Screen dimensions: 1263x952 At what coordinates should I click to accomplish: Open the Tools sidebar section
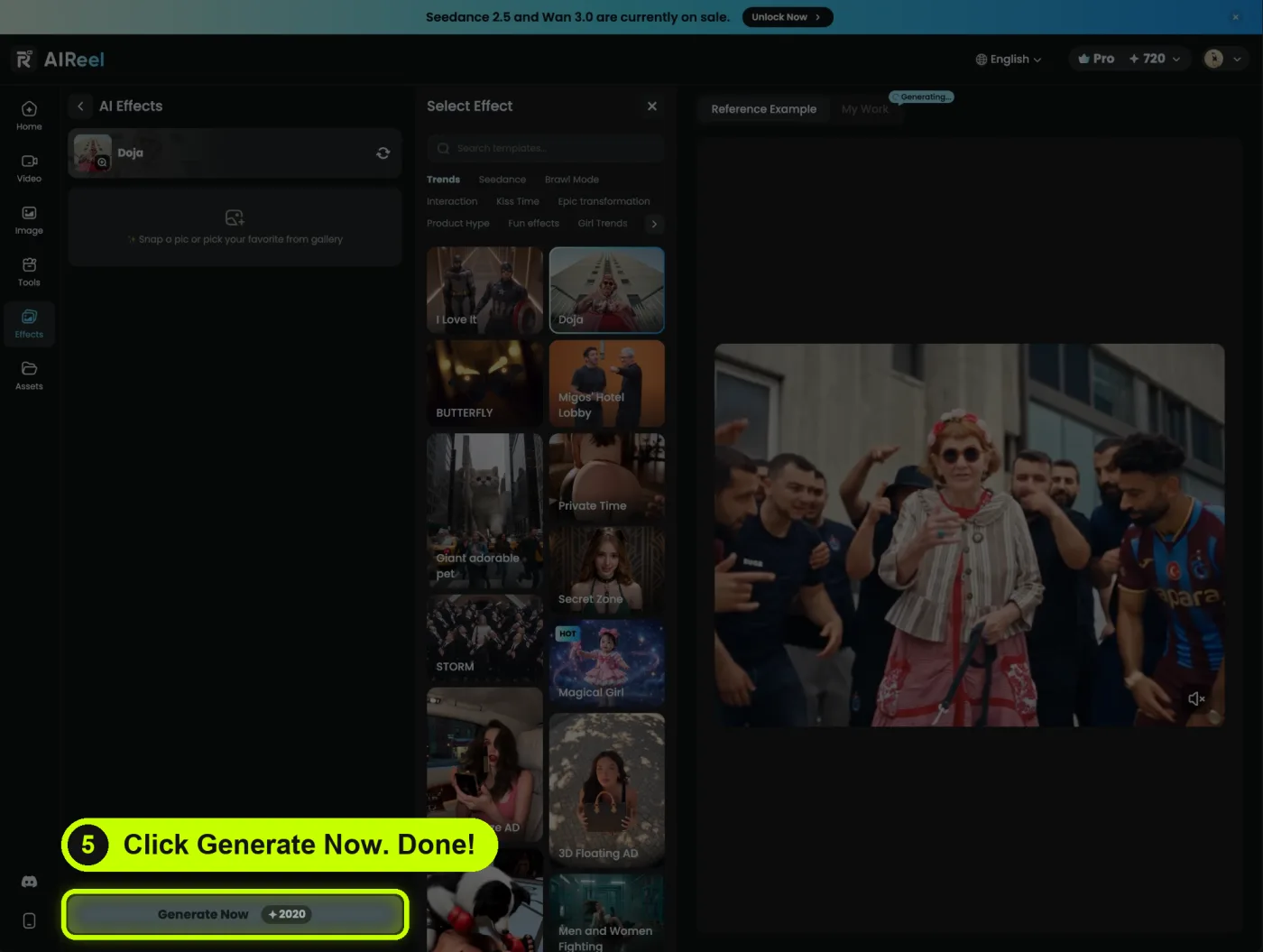(x=29, y=272)
